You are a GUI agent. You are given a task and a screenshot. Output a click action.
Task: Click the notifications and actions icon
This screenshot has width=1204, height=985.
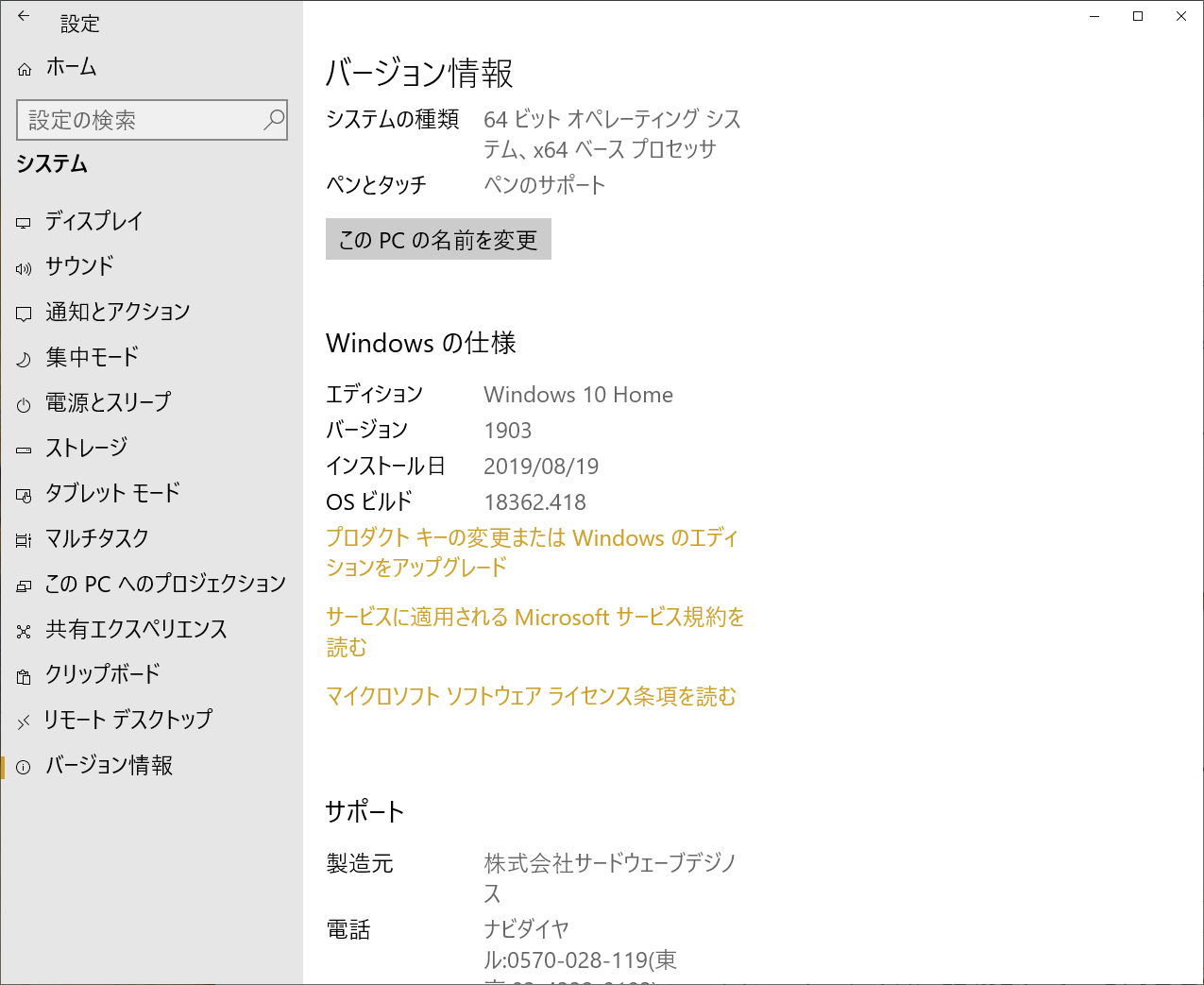pos(24,314)
